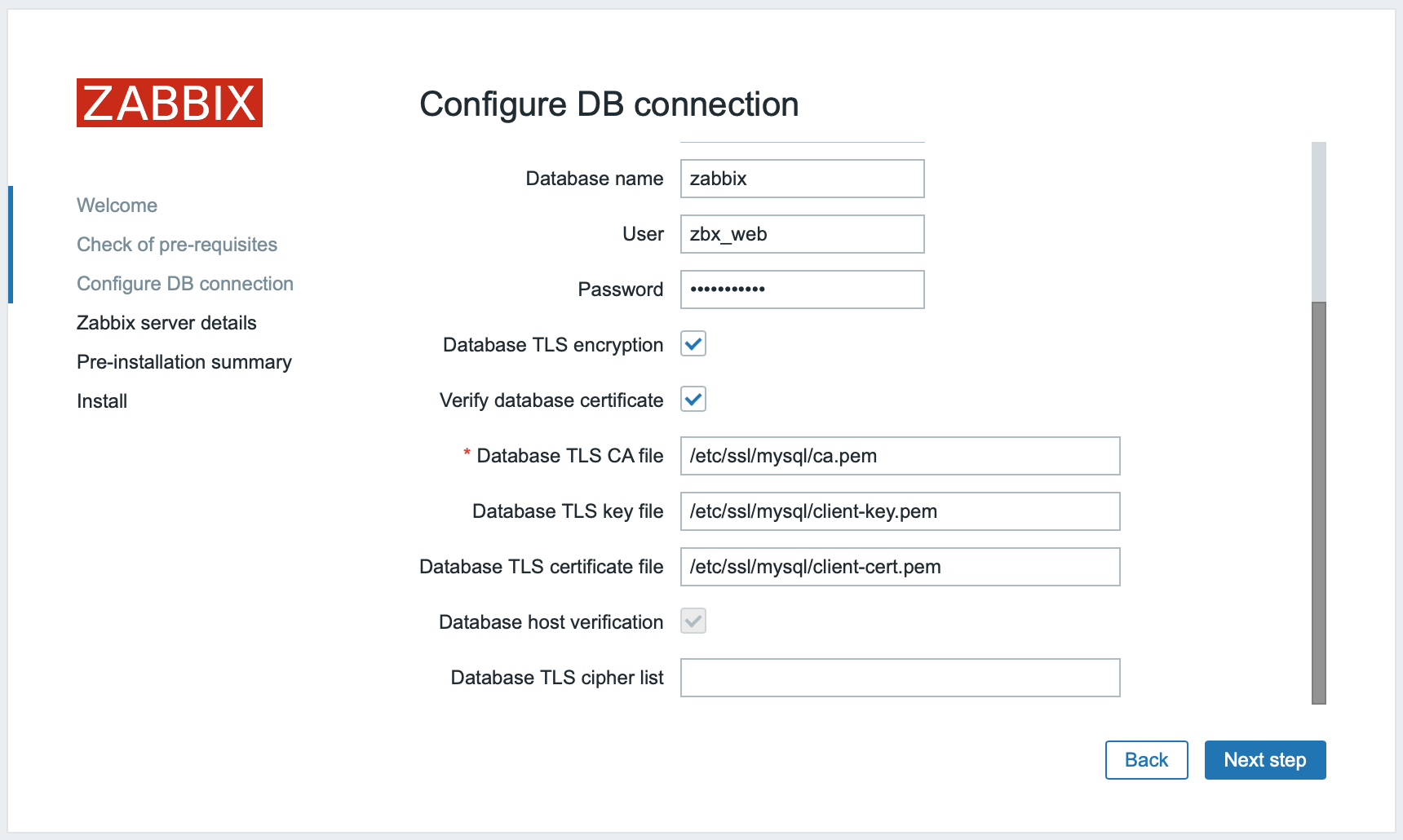Focus the Database name field
The width and height of the screenshot is (1403, 840).
pyautogui.click(x=802, y=179)
